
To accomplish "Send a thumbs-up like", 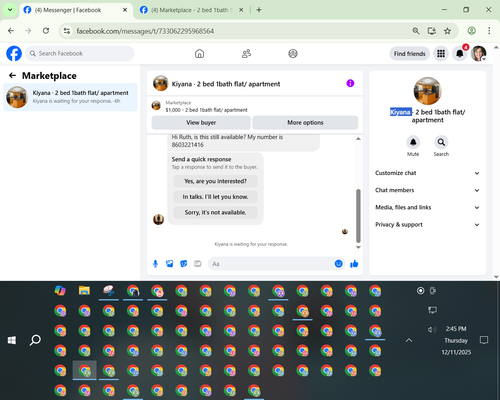I will pyautogui.click(x=354, y=264).
